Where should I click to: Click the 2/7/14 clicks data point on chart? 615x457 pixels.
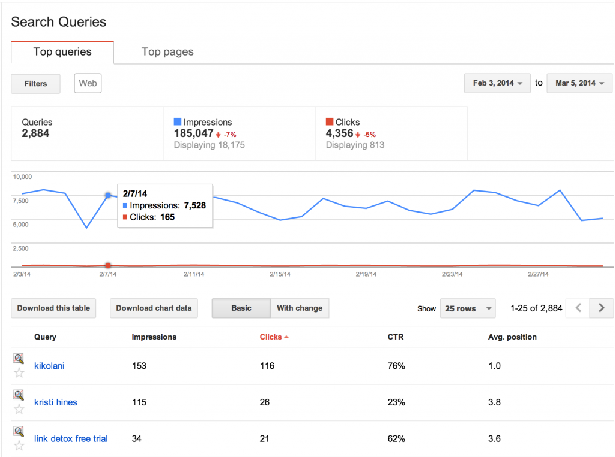coord(108,265)
